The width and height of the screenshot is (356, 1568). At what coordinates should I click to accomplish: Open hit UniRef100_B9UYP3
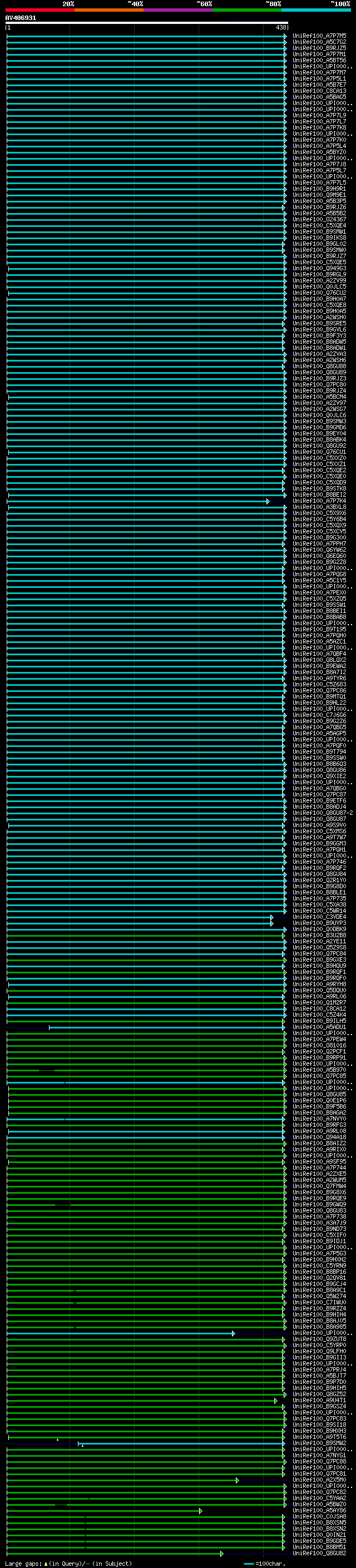tap(319, 923)
